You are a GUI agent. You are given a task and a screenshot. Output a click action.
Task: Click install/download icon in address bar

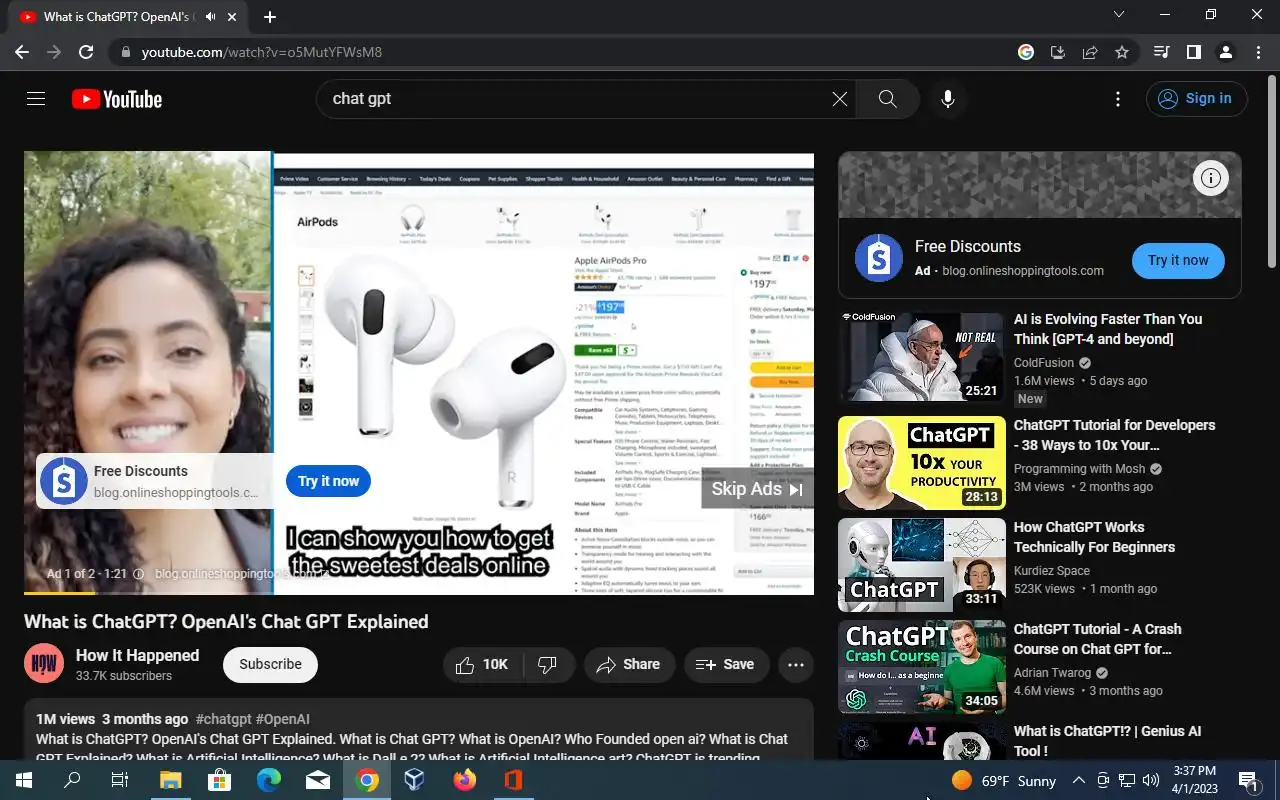(x=1058, y=52)
